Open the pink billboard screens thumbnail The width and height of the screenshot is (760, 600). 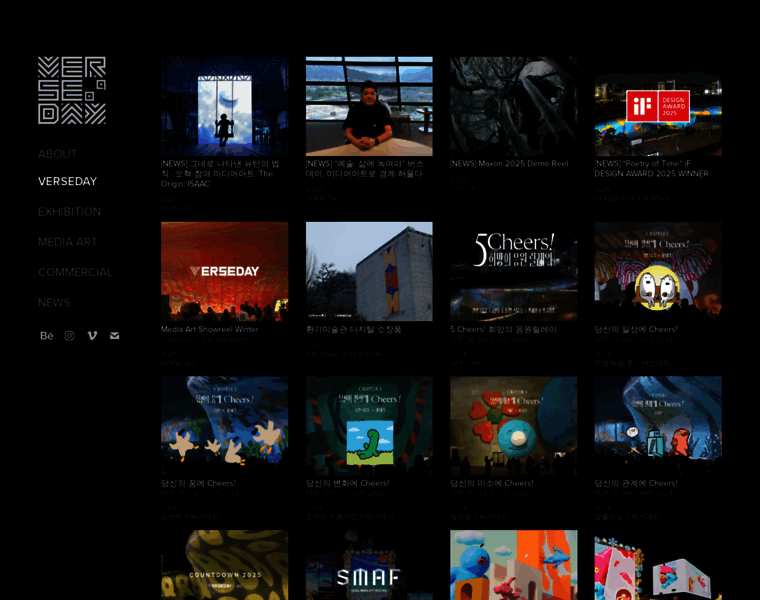click(x=658, y=565)
